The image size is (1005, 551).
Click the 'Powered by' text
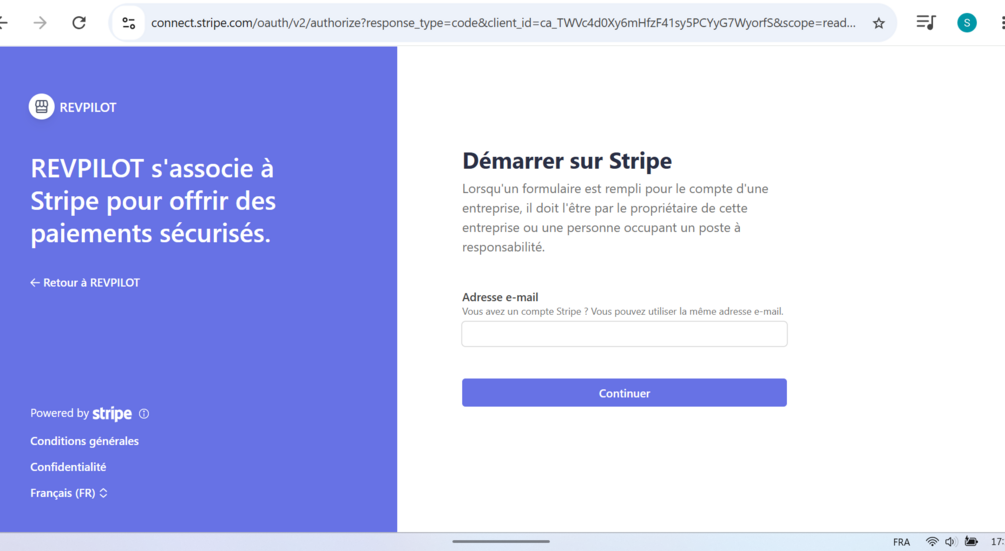60,413
